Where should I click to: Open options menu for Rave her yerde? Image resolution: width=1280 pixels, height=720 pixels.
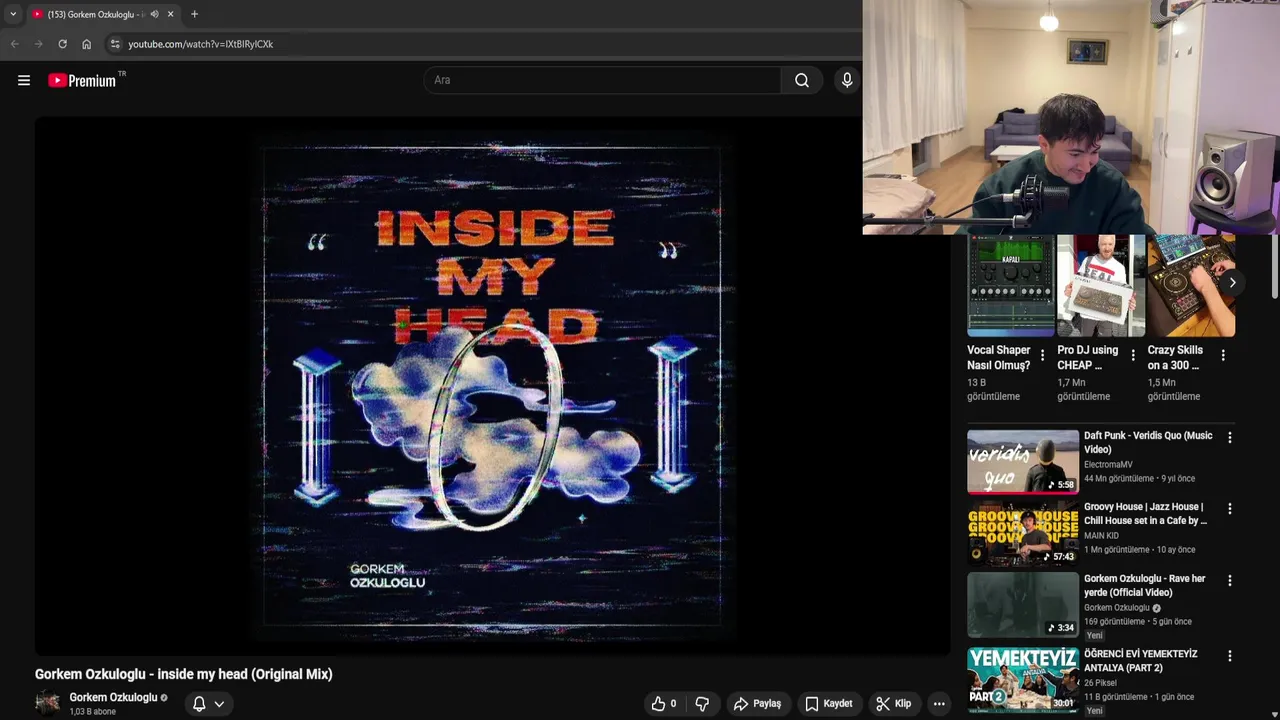pyautogui.click(x=1229, y=580)
